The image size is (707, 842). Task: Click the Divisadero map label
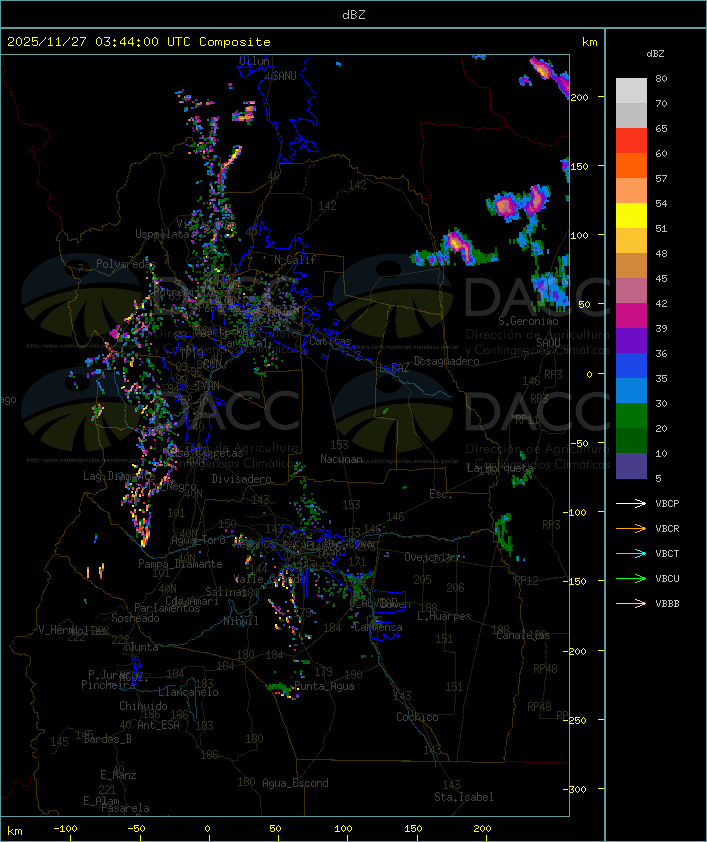pos(241,479)
